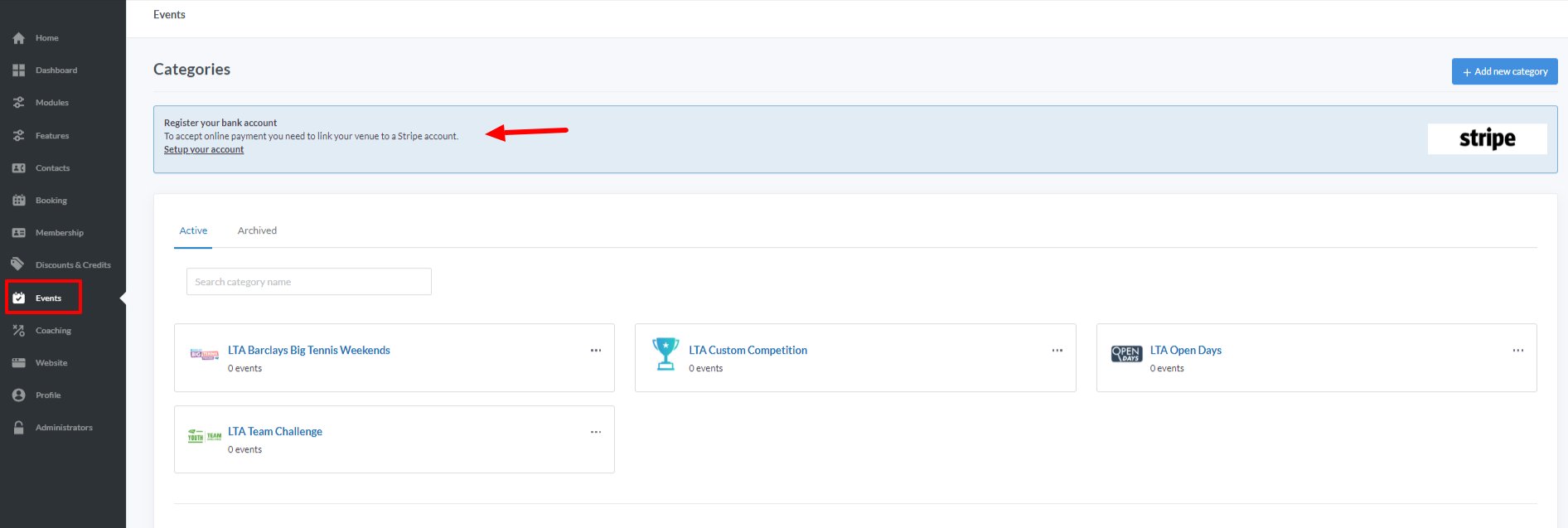Screen dimensions: 1568x528
Task: Go to Membership in the sidebar
Action: pyautogui.click(x=59, y=233)
